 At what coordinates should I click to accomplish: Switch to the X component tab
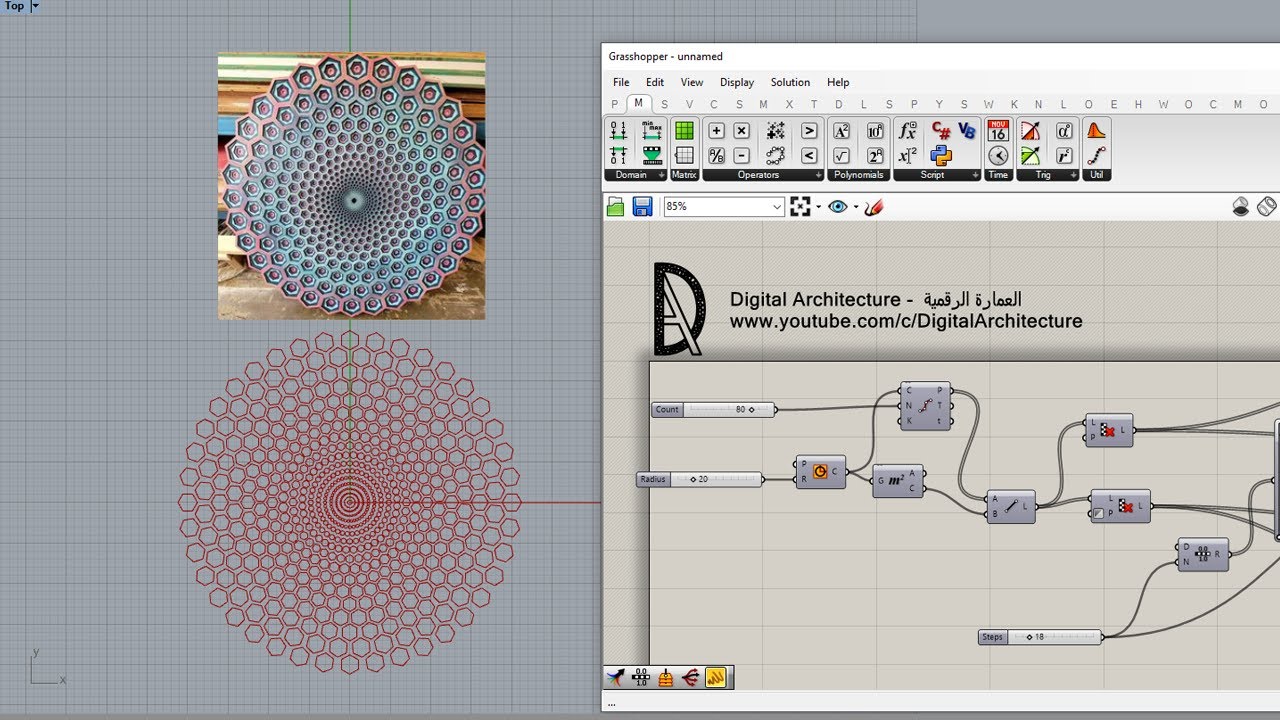point(789,104)
